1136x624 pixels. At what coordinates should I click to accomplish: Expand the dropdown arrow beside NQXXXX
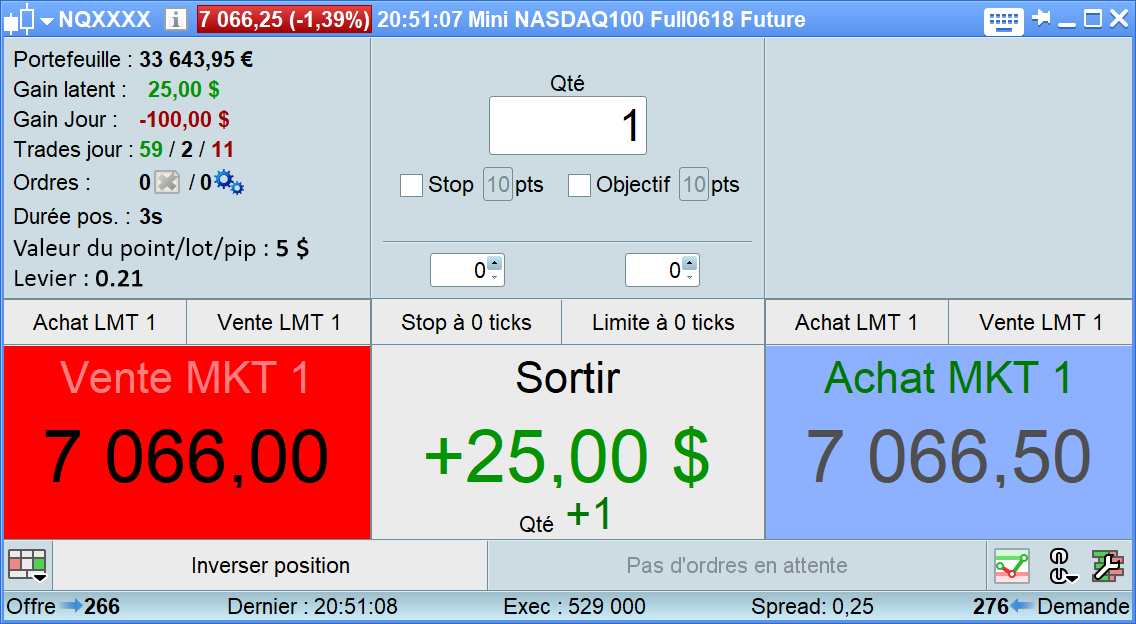[47, 21]
